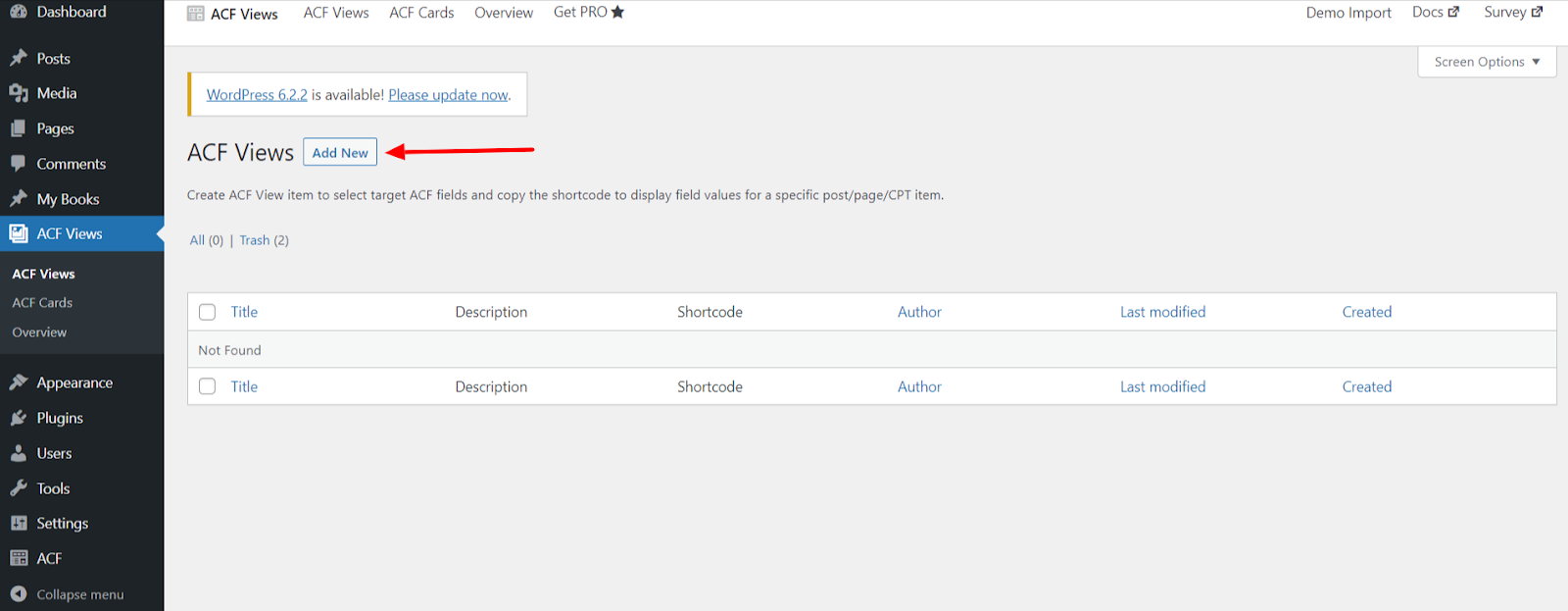This screenshot has width=1568, height=611.
Task: Click the Comments bubble icon
Action: [19, 164]
